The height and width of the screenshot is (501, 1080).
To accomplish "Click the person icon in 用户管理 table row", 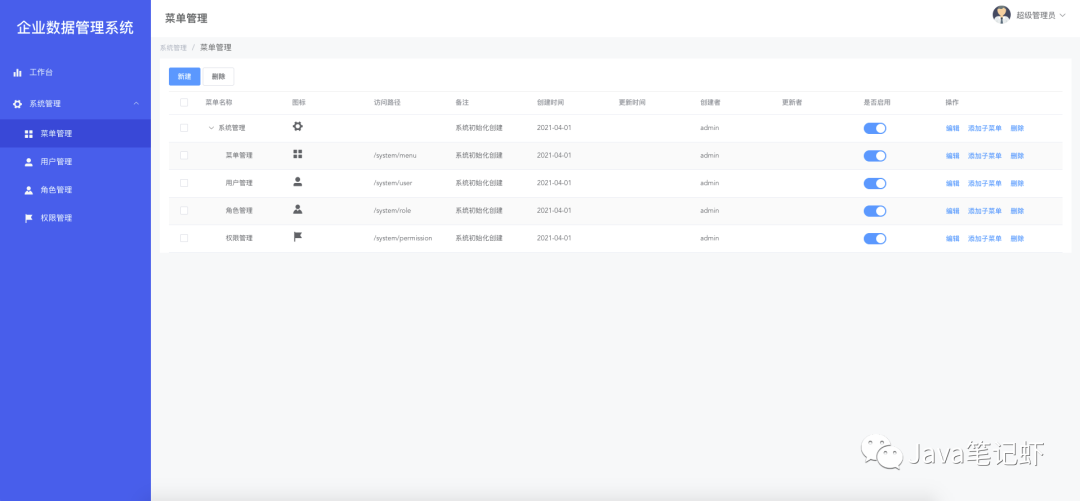I will [x=298, y=182].
